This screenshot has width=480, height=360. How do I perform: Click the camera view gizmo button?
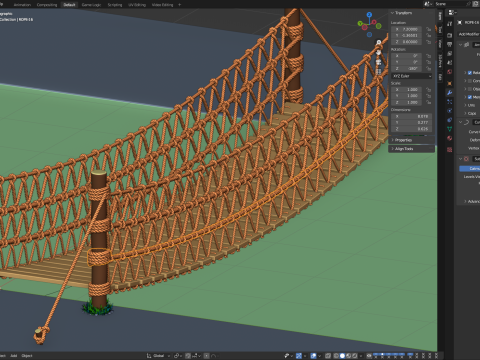379,62
